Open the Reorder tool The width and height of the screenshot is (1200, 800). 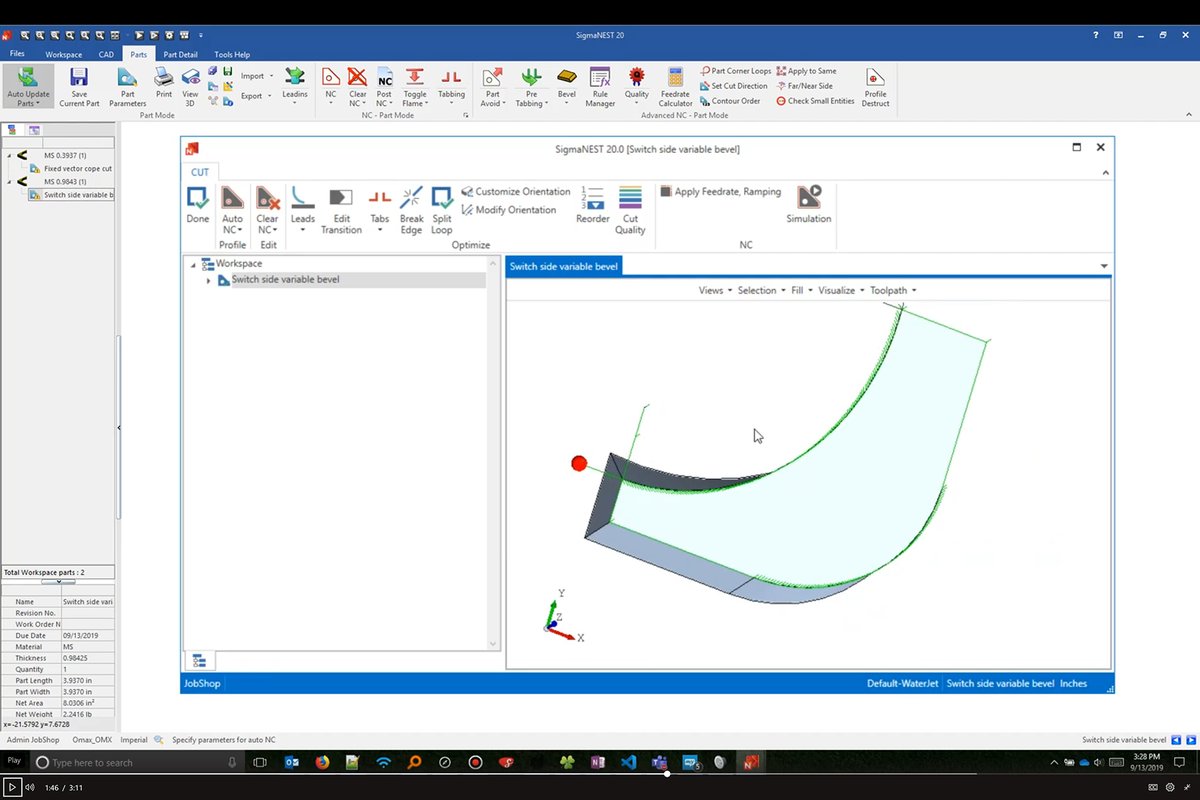pos(593,204)
